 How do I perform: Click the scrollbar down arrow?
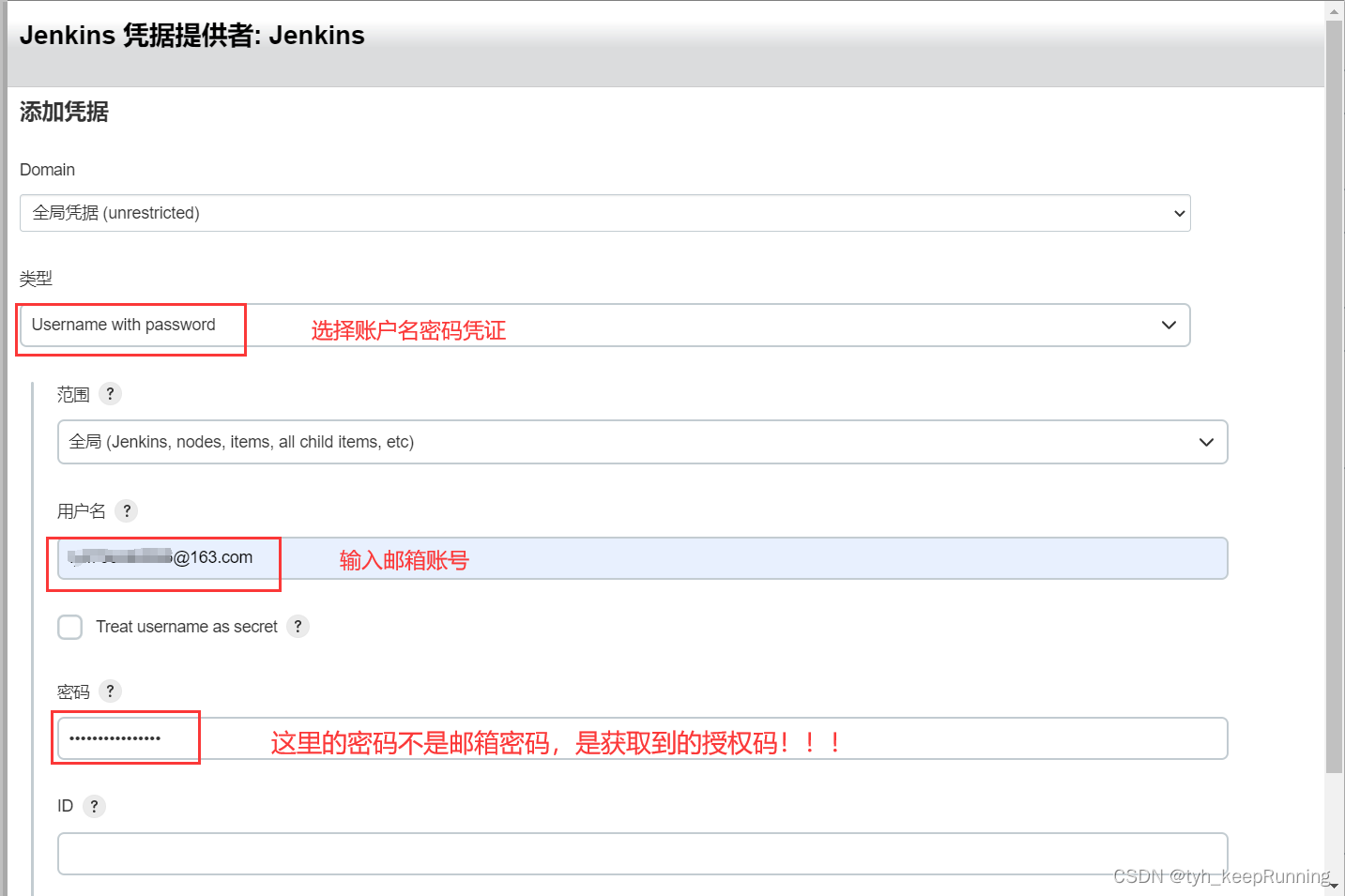1334,885
